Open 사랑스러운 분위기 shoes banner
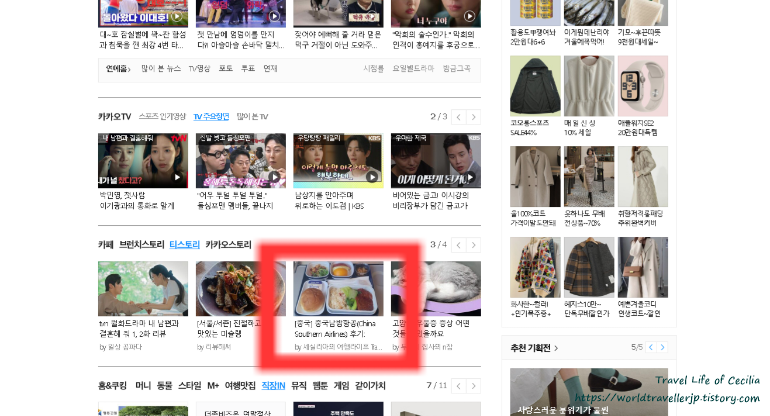Viewport: 770px width, 416px height. pyautogui.click(x=589, y=392)
